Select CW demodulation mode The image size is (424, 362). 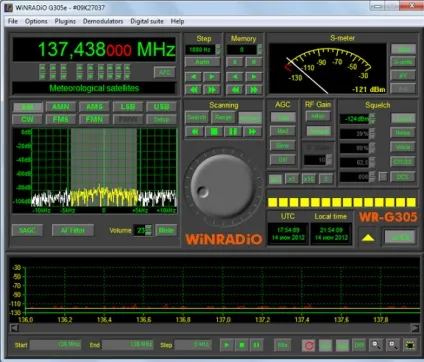click(x=27, y=119)
